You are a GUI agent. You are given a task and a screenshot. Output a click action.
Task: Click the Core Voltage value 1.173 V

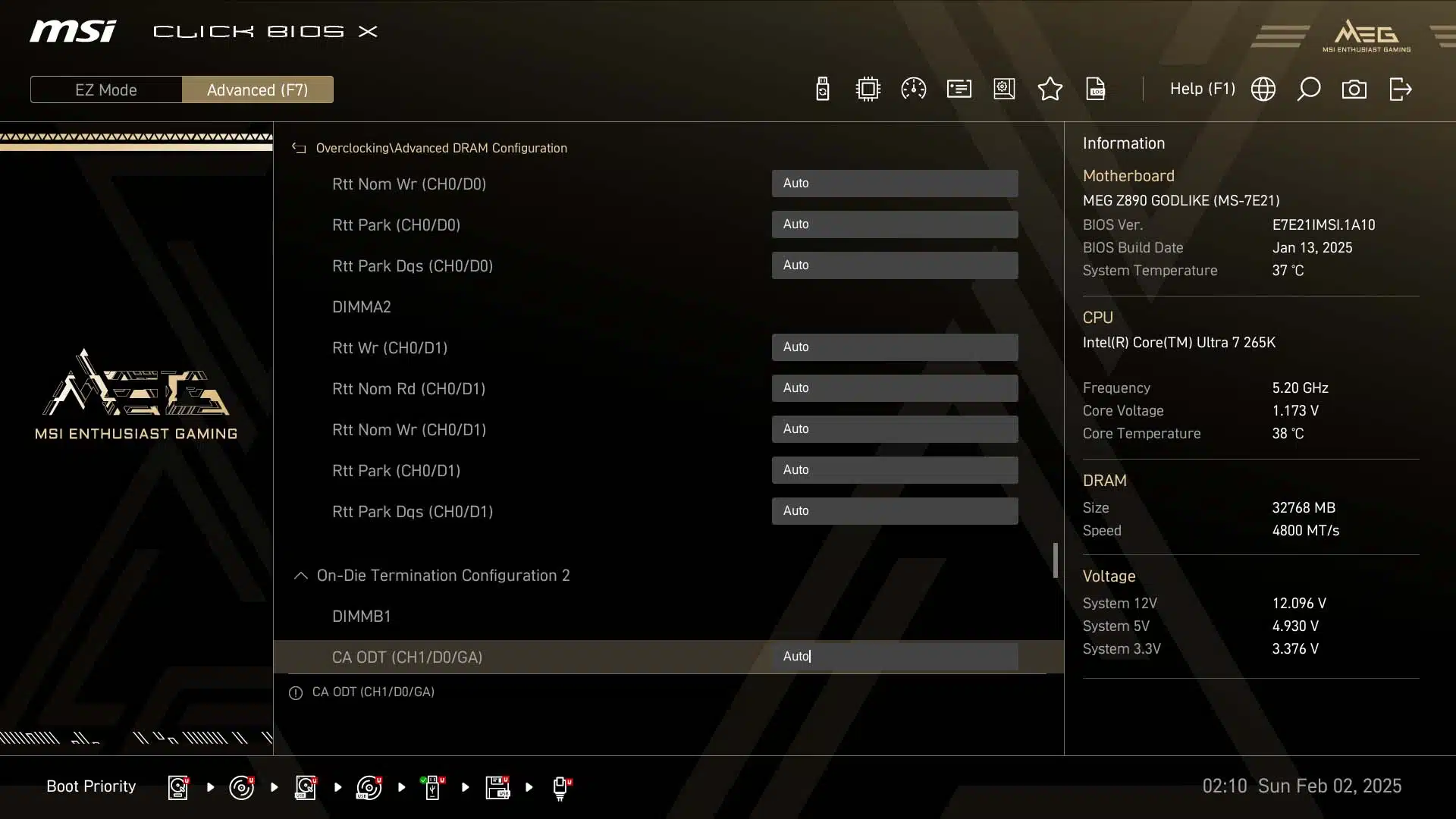point(1295,411)
